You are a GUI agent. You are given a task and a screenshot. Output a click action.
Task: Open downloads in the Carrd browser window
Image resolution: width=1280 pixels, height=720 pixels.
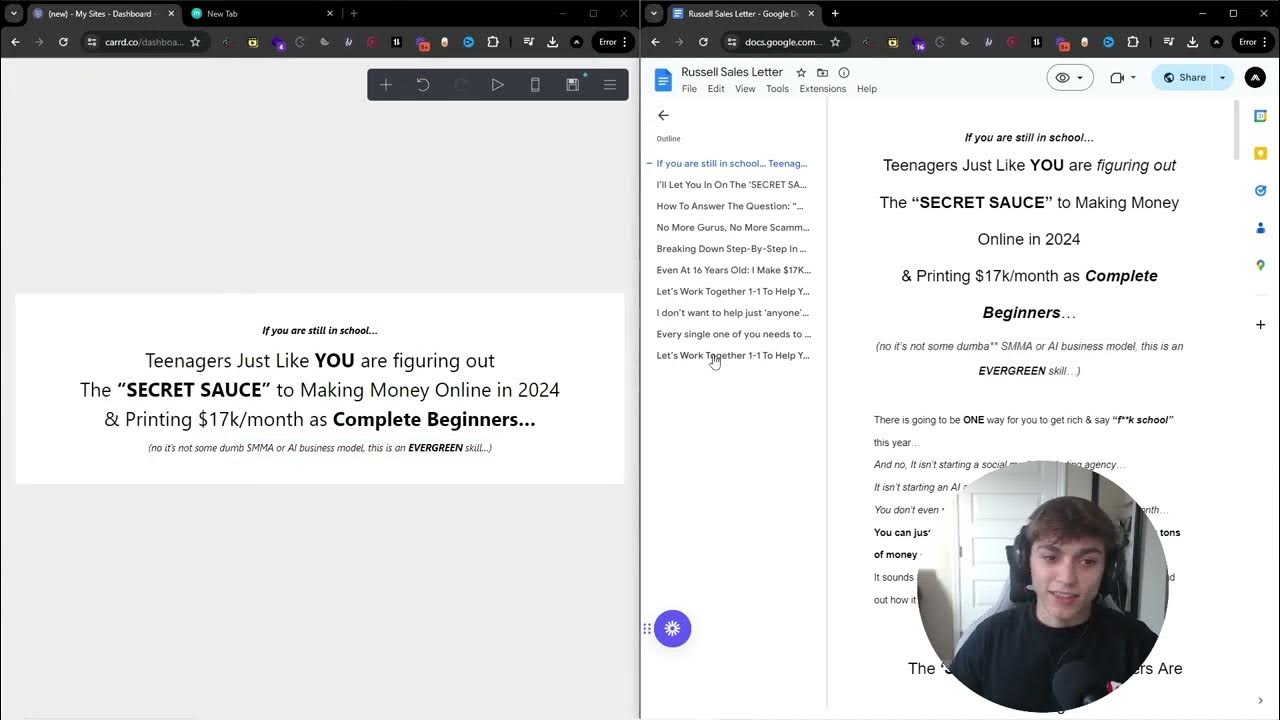(552, 42)
